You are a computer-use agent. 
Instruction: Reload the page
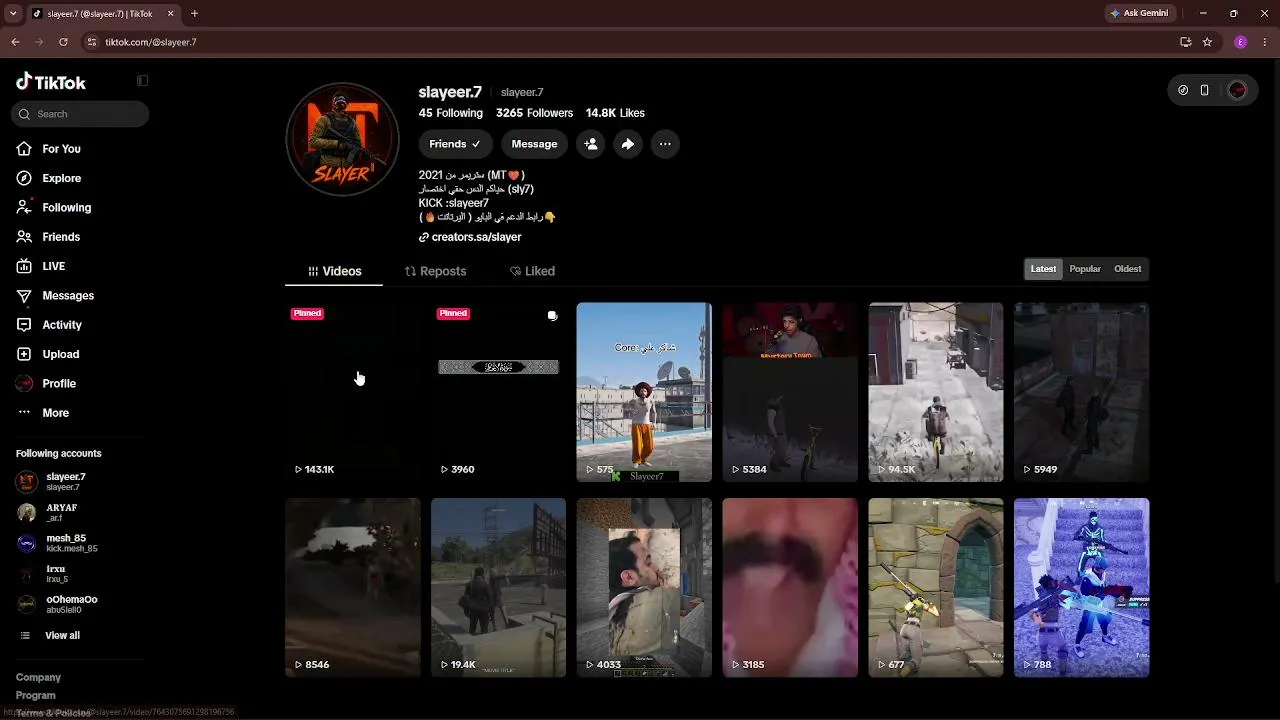point(63,42)
